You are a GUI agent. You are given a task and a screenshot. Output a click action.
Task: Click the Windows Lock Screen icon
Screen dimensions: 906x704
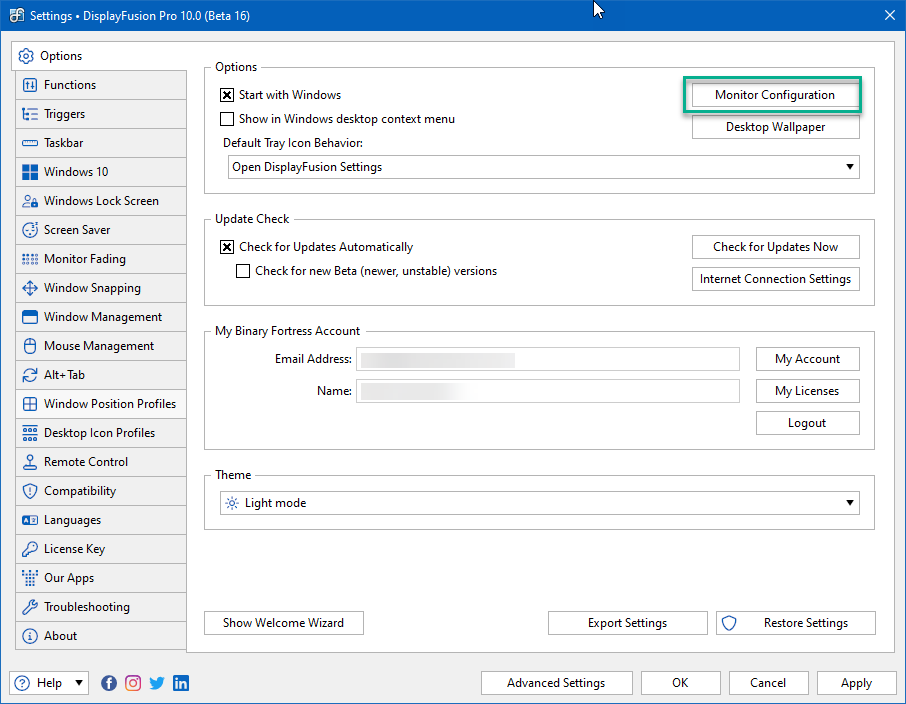(29, 201)
